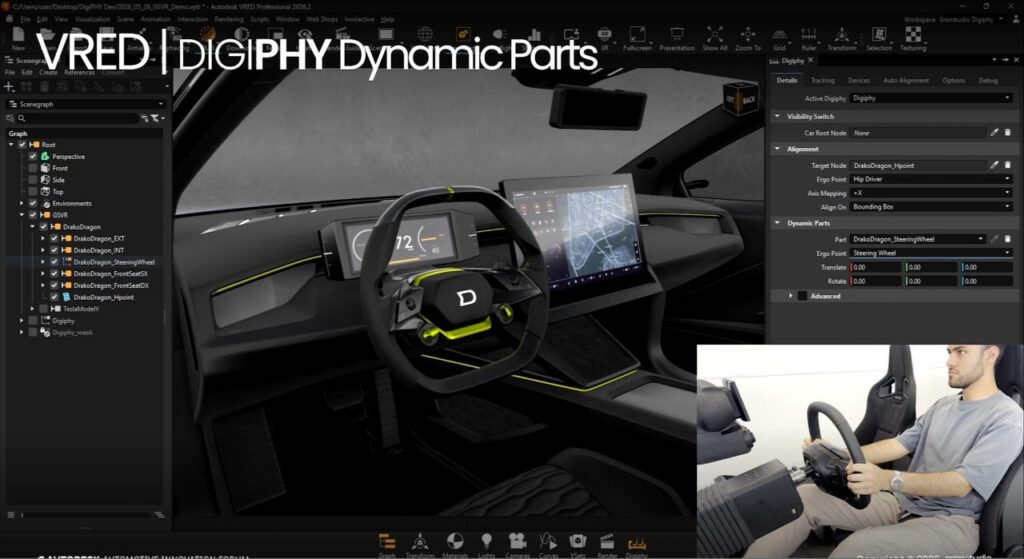1024x559 pixels.
Task: Open the VSets module icon
Action: click(x=577, y=542)
